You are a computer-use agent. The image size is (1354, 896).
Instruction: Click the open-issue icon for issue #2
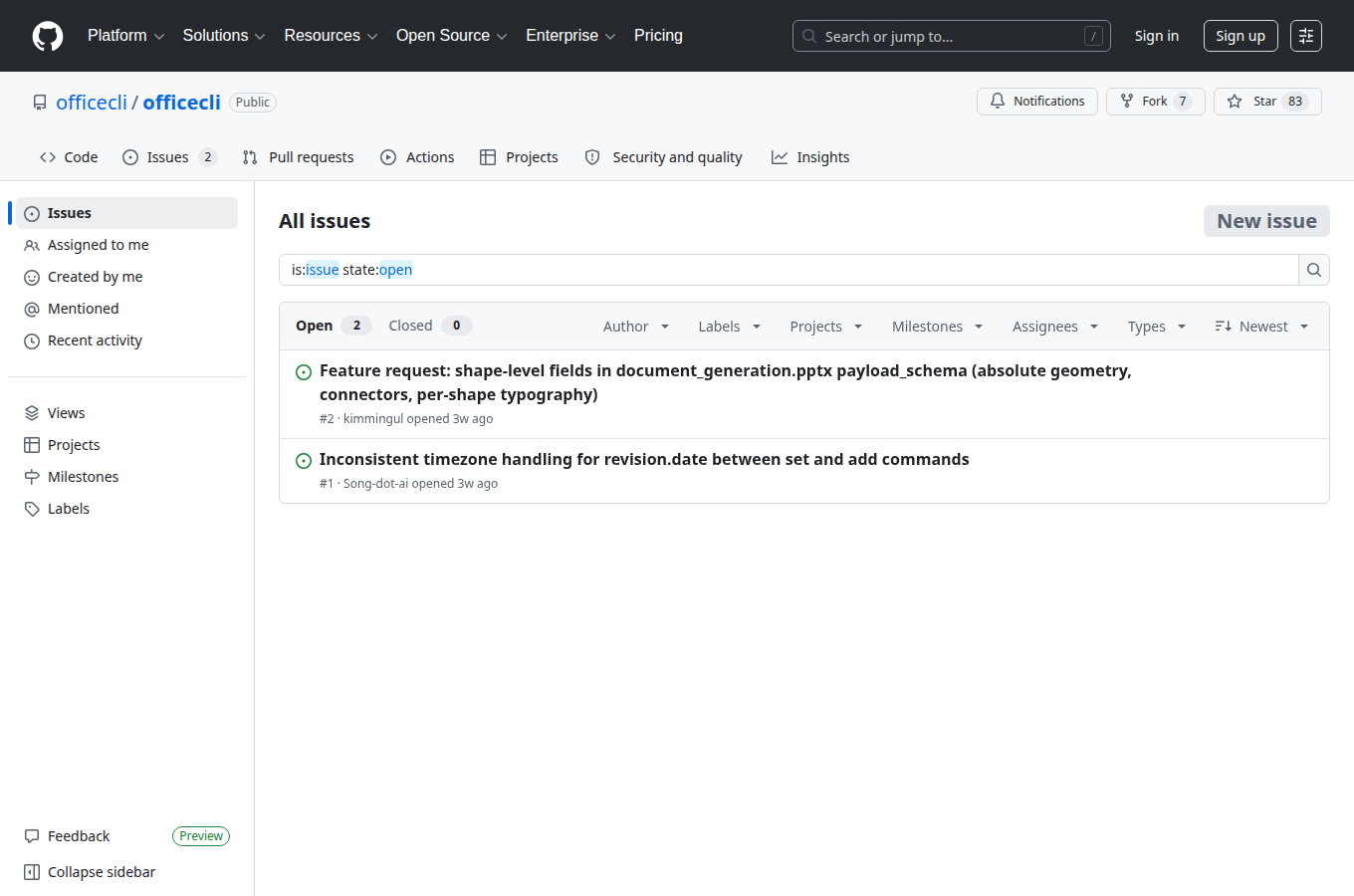coord(304,372)
